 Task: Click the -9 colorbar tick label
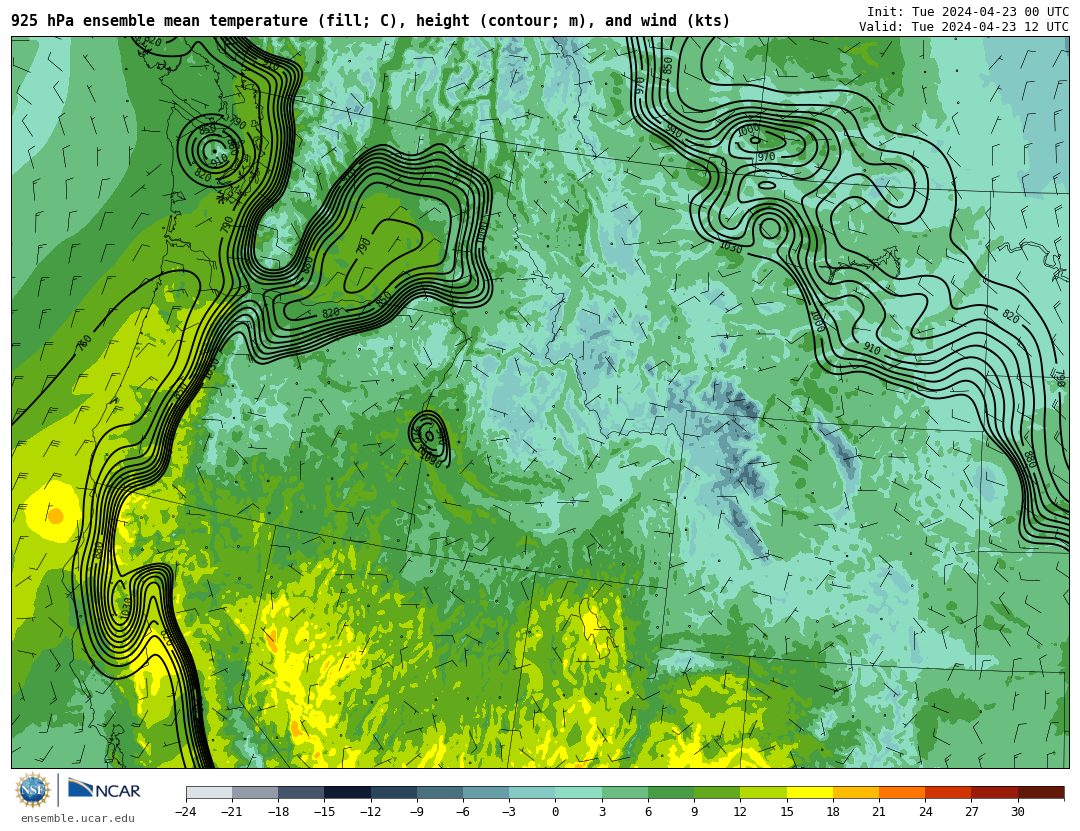pyautogui.click(x=417, y=812)
